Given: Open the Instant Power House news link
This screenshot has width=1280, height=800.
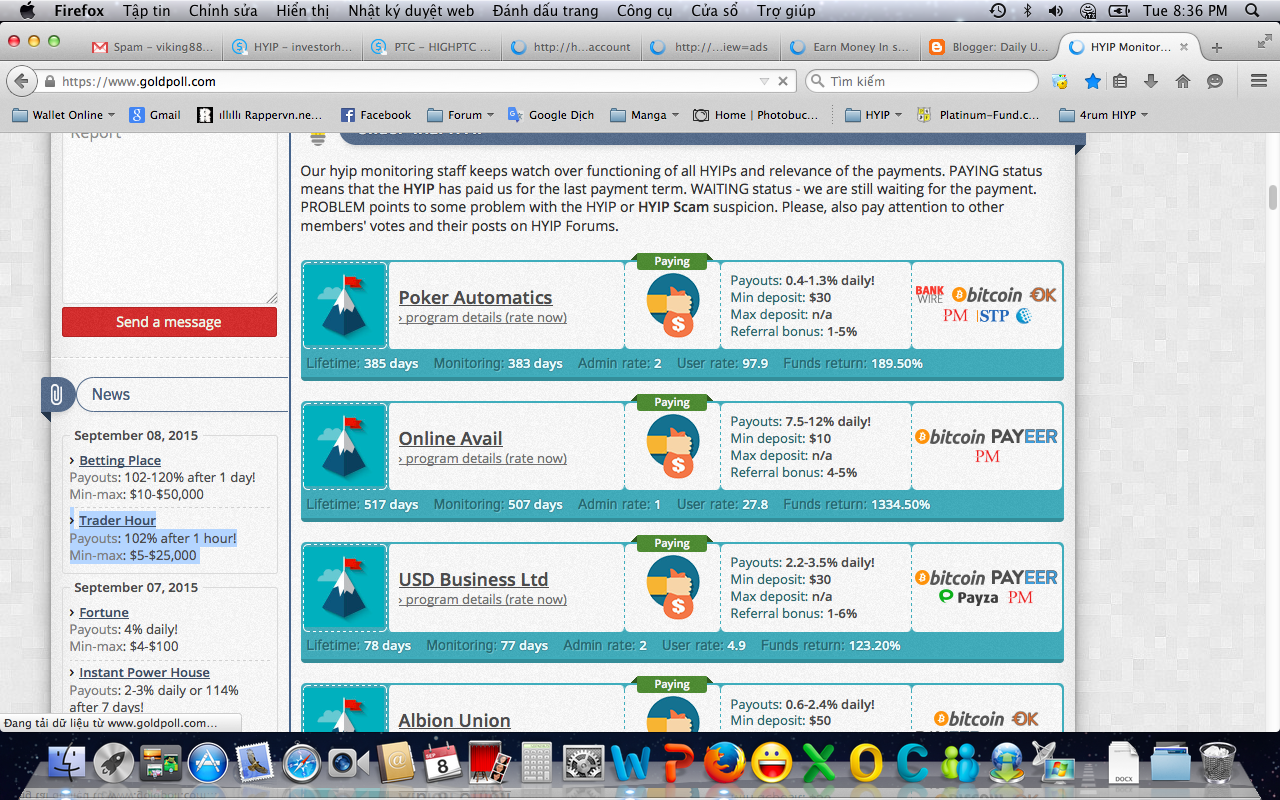Looking at the screenshot, I should tap(144, 673).
